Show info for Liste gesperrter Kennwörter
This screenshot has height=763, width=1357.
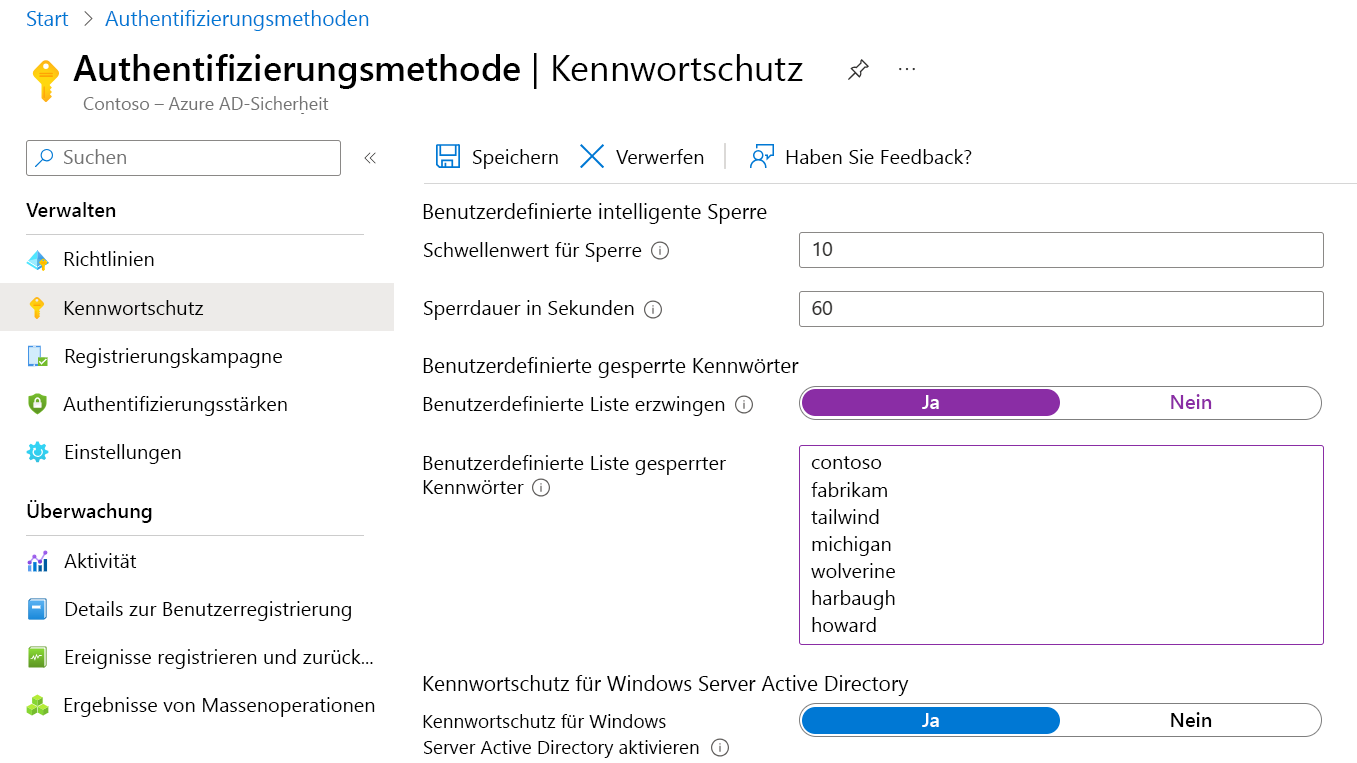541,488
